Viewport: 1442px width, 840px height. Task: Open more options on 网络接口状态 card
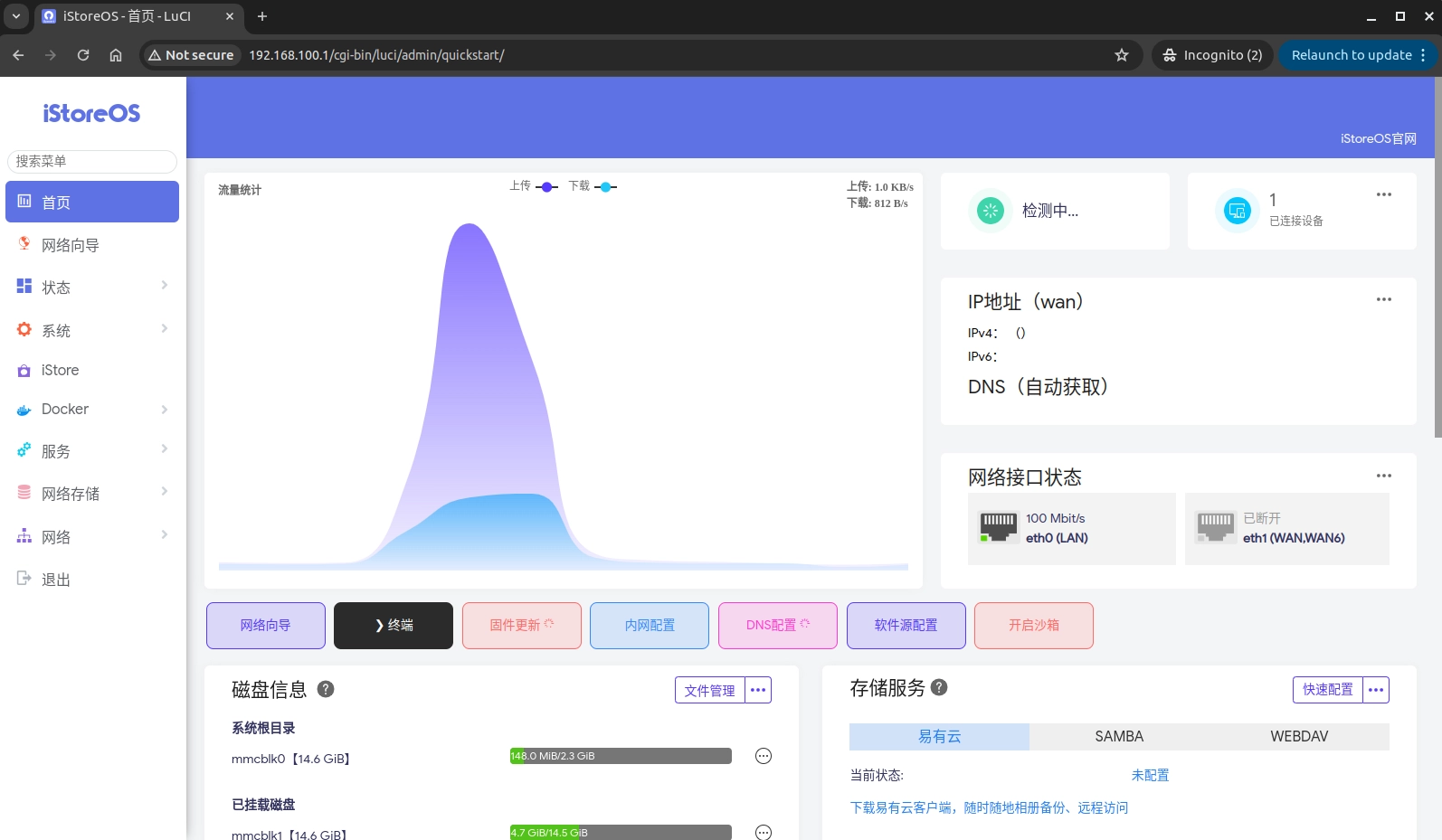(1384, 476)
